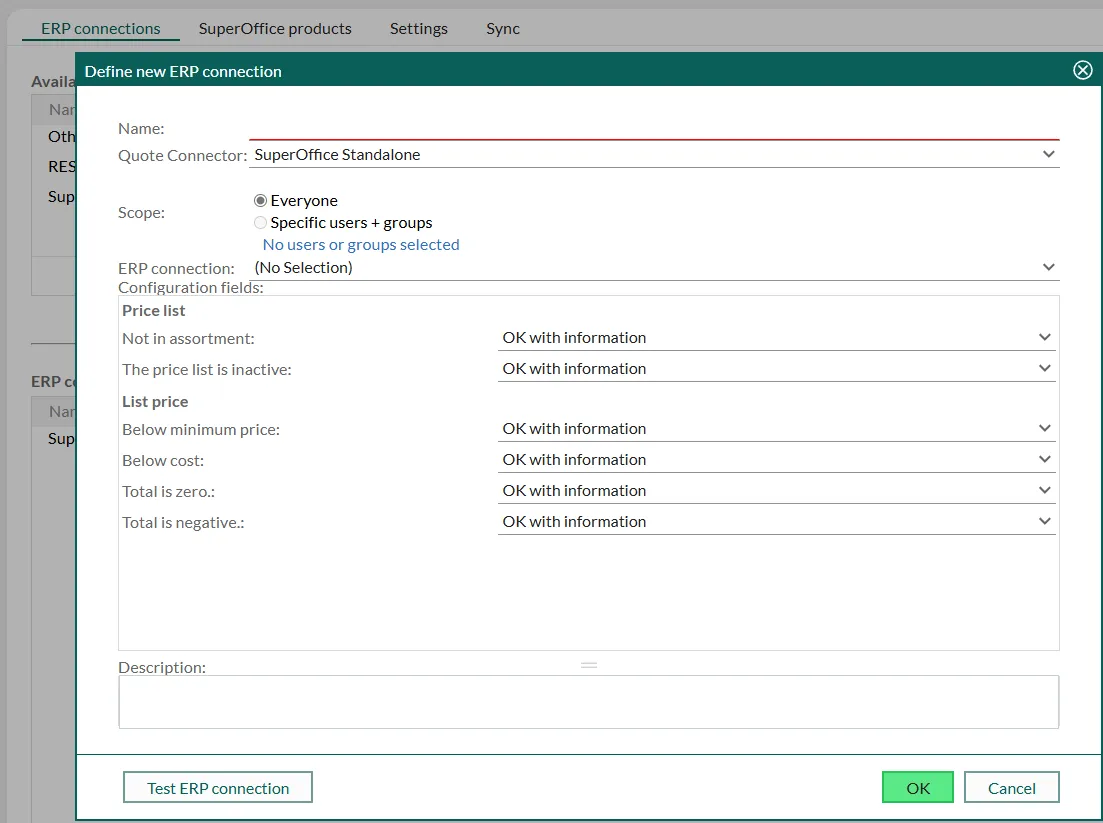Close the Define new ERP connection dialog
This screenshot has width=1103, height=823.
click(1082, 70)
